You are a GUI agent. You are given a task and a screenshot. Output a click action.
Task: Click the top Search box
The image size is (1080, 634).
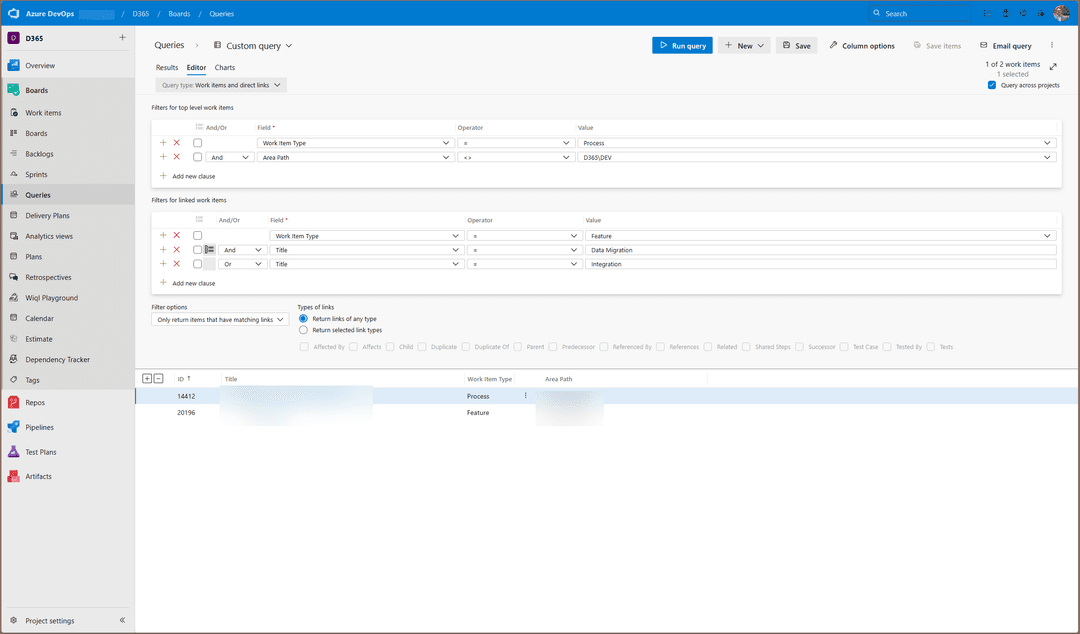pyautogui.click(x=920, y=13)
